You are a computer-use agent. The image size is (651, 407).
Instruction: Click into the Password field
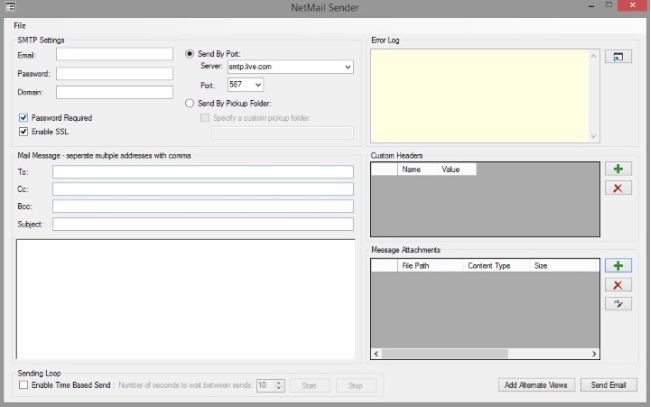[x=115, y=74]
